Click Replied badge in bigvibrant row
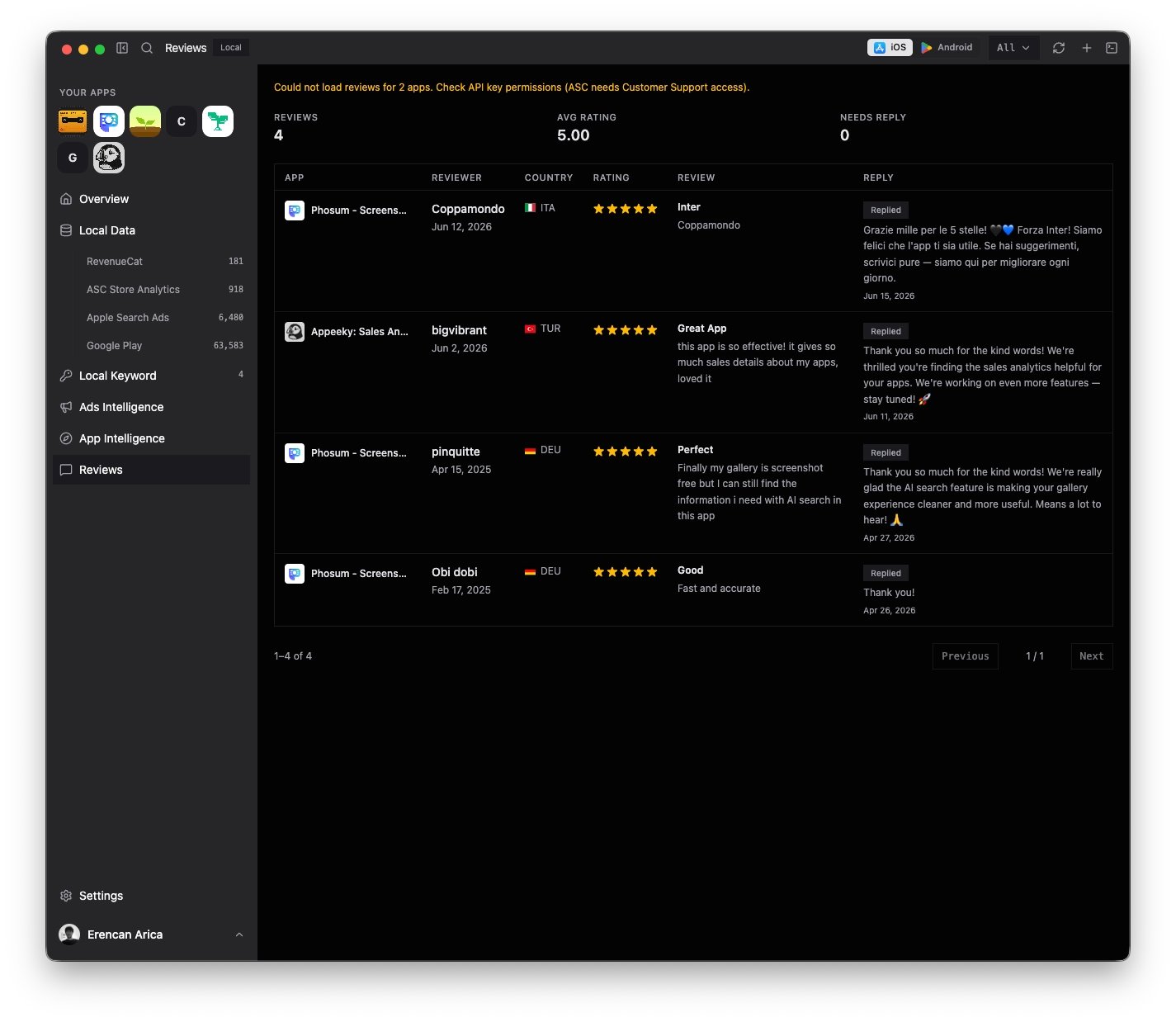The image size is (1176, 1022). pos(886,332)
